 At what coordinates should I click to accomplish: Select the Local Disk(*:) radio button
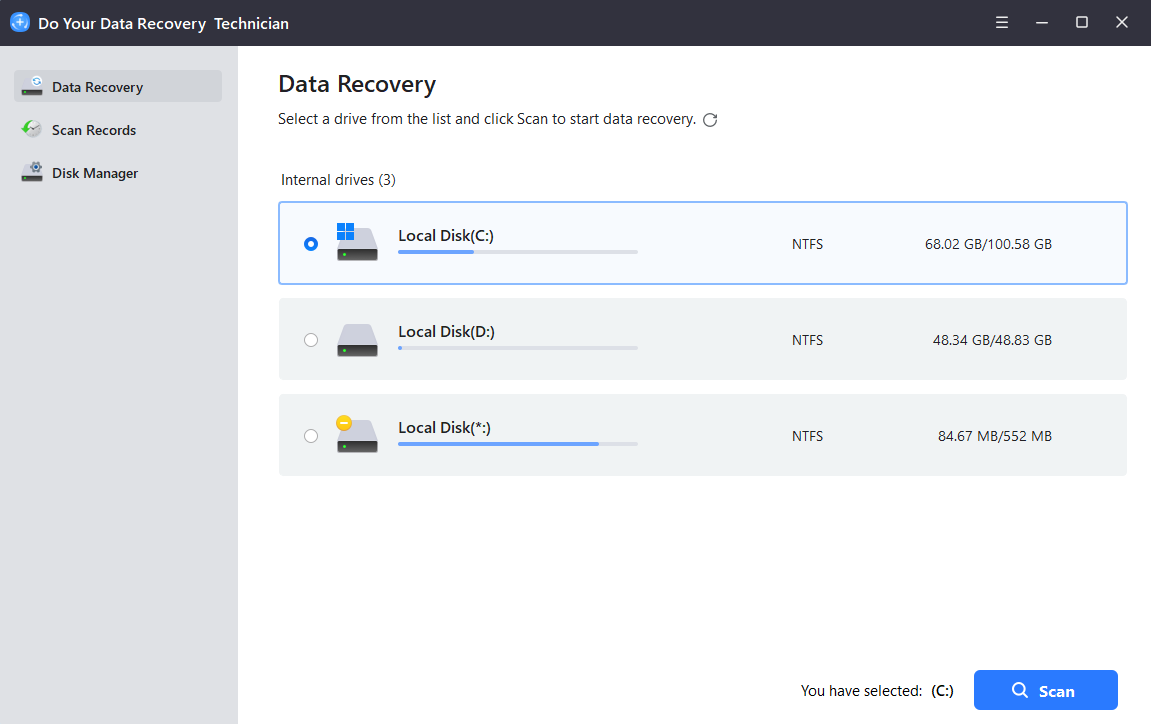311,436
